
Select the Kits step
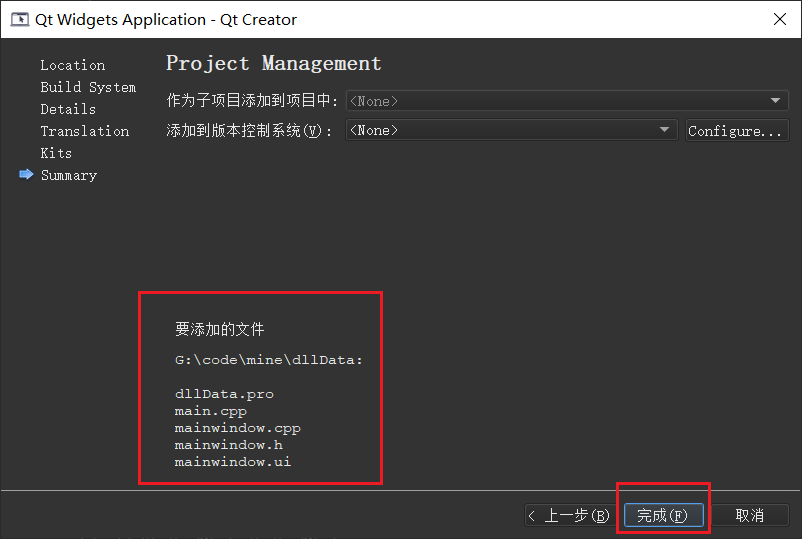point(56,153)
